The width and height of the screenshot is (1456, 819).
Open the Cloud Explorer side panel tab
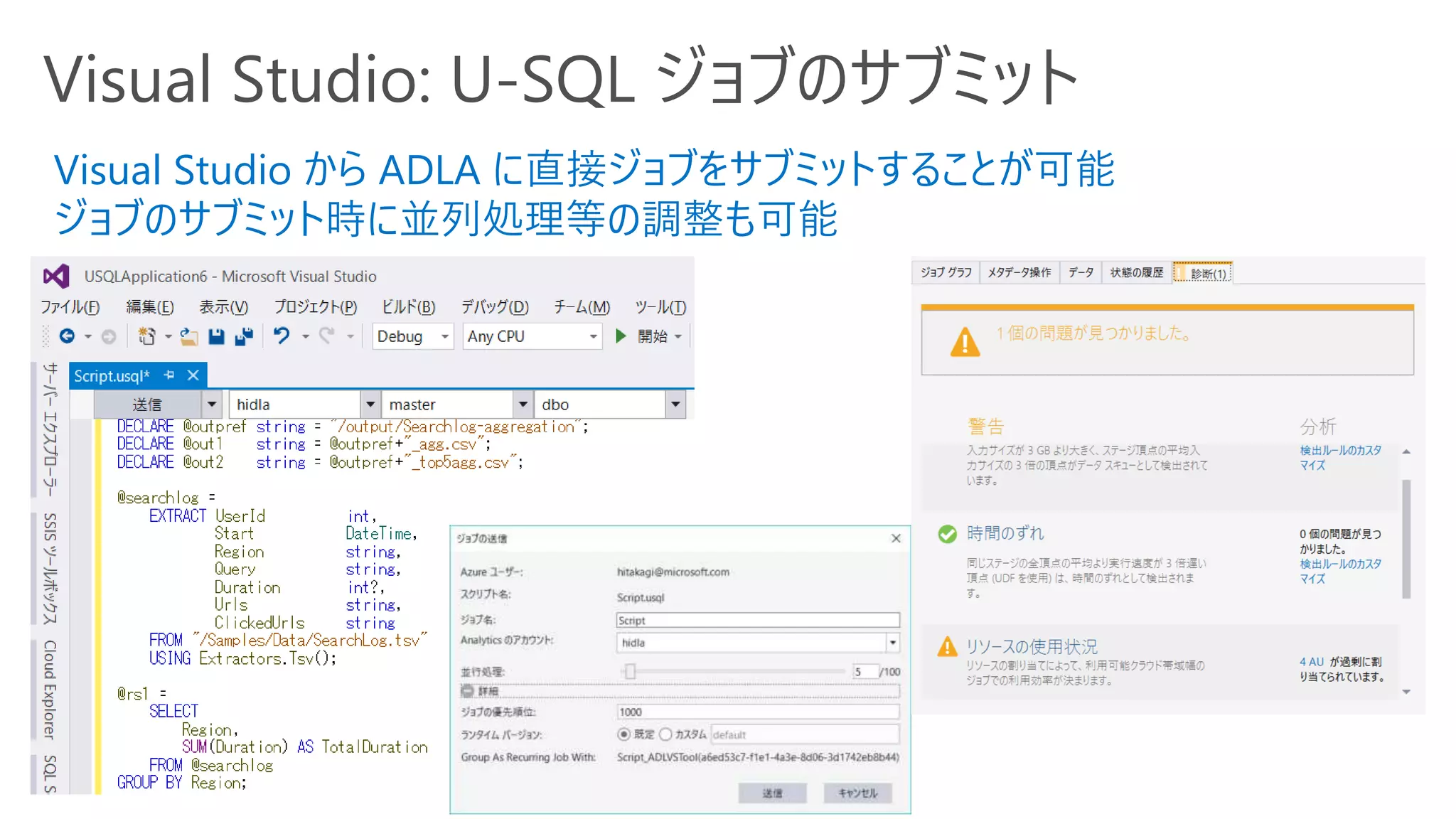tap(49, 690)
